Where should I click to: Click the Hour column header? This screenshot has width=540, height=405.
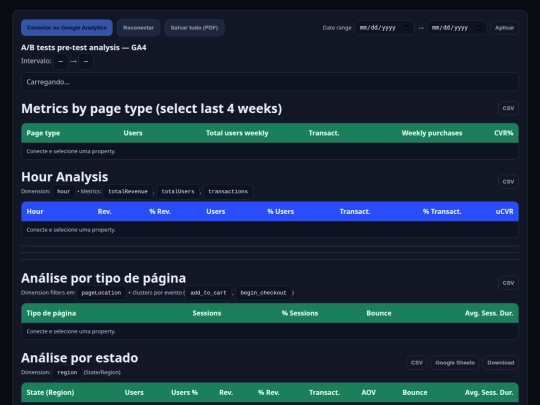pyautogui.click(x=35, y=211)
